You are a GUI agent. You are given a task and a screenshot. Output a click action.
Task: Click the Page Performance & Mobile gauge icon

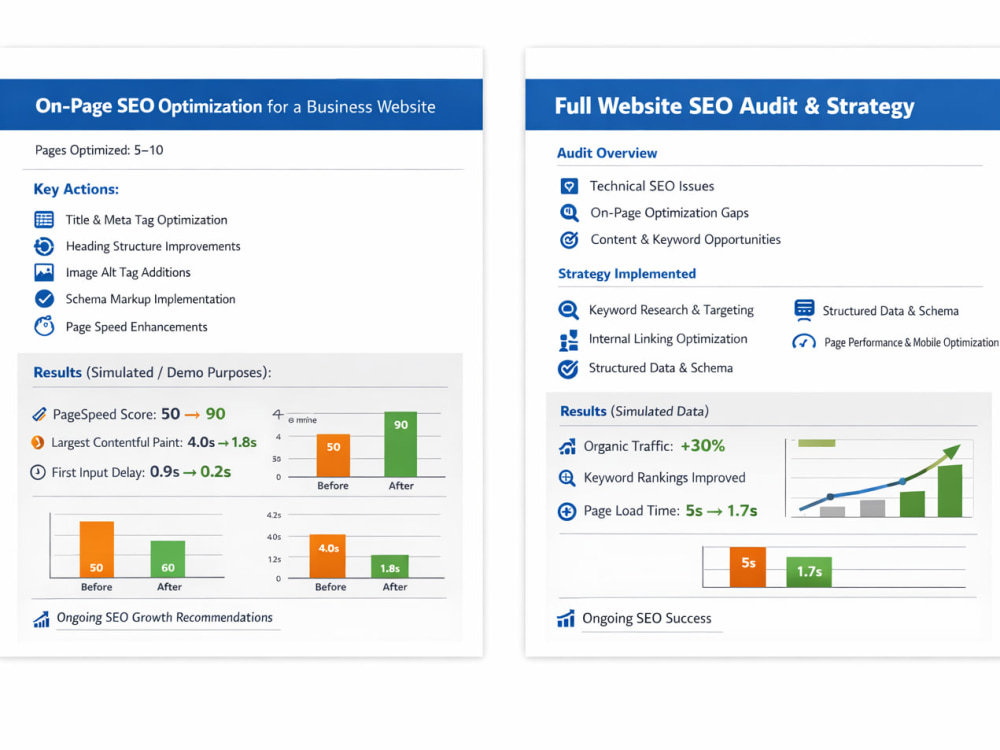pyautogui.click(x=804, y=342)
